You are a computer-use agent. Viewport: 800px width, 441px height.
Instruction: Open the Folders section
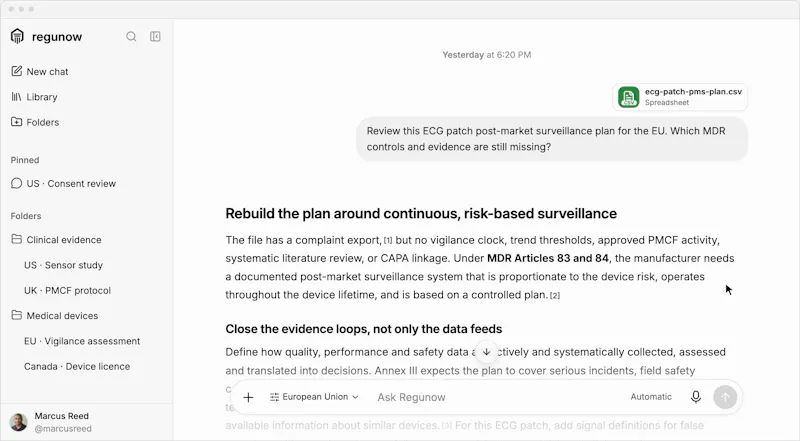pos(35,122)
